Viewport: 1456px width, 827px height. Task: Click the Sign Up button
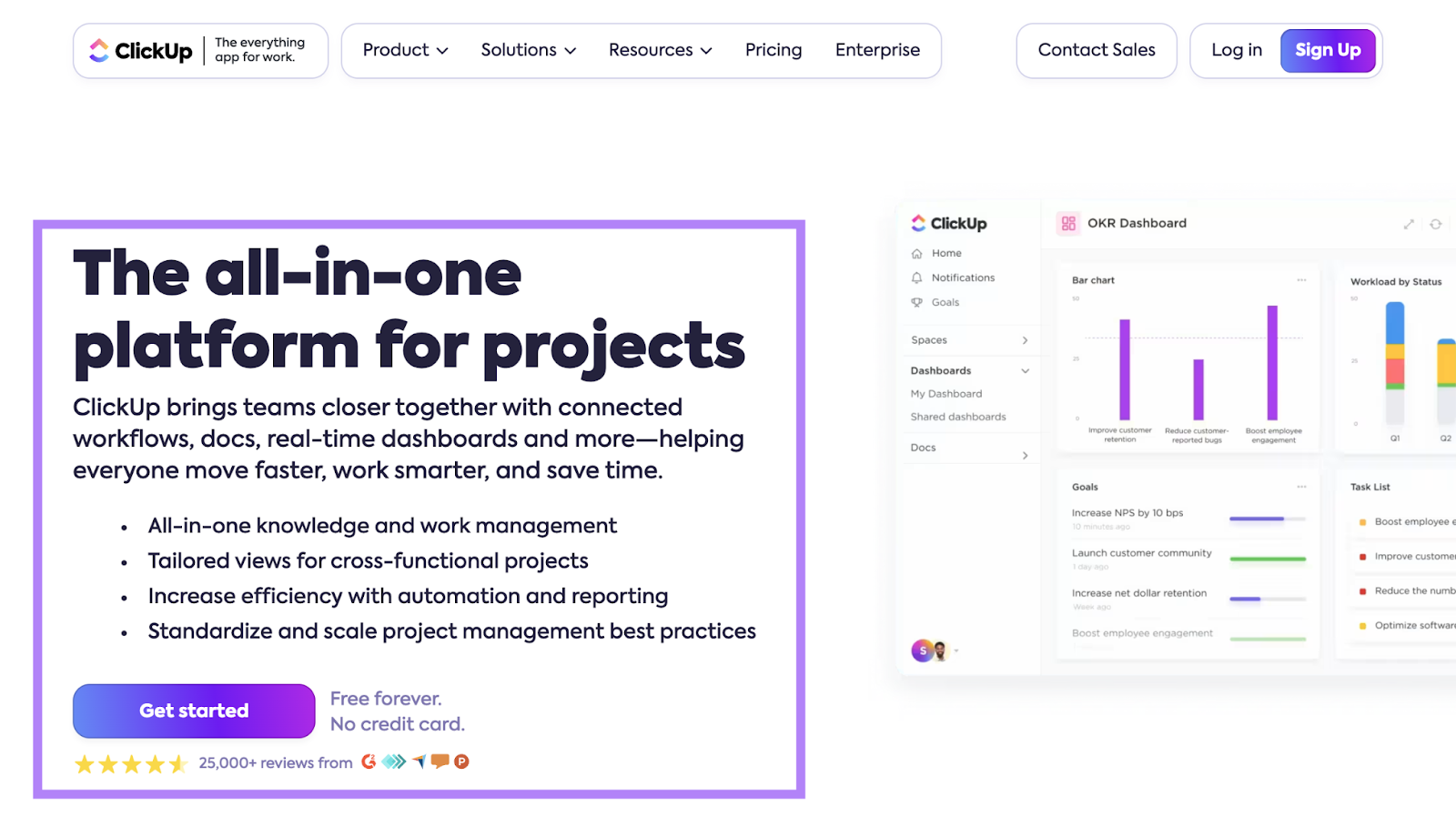pyautogui.click(x=1328, y=50)
